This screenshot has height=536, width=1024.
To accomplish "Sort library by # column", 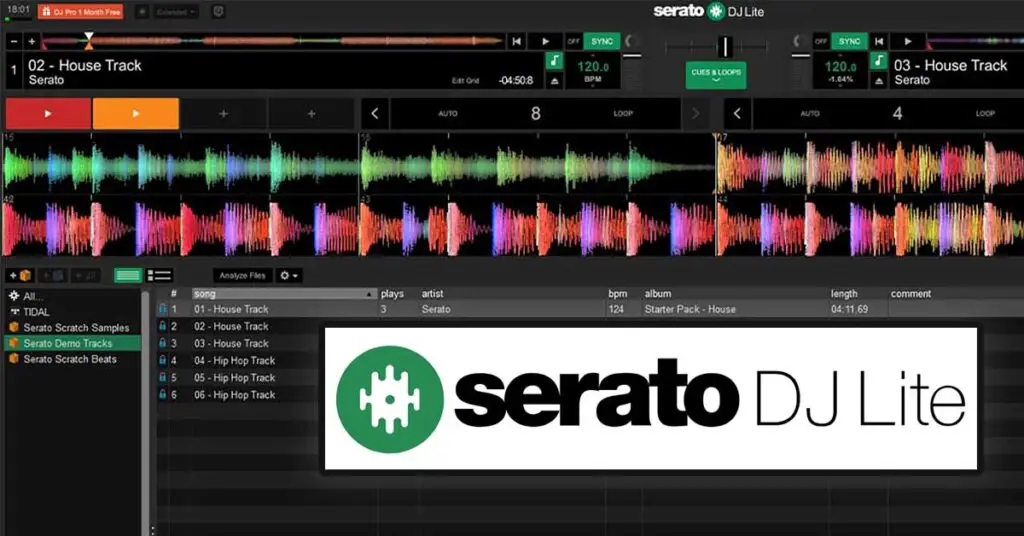I will [174, 294].
